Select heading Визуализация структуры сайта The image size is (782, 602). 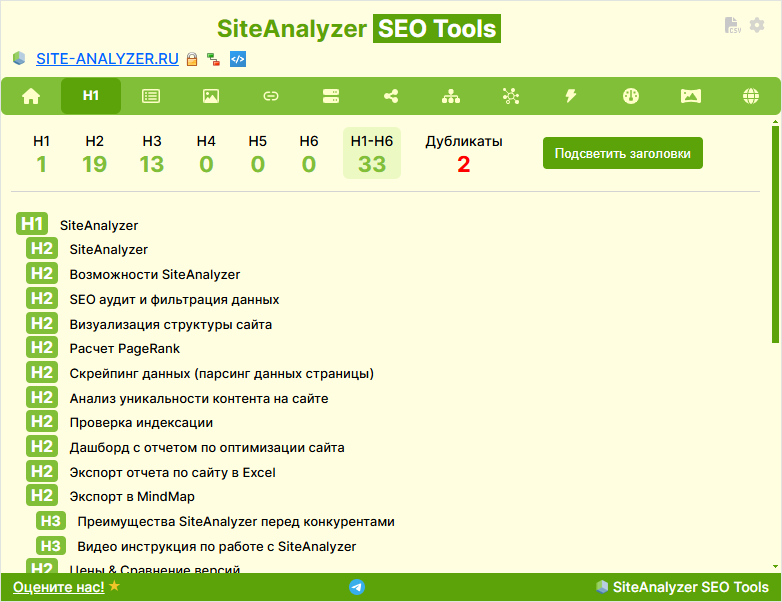point(171,324)
